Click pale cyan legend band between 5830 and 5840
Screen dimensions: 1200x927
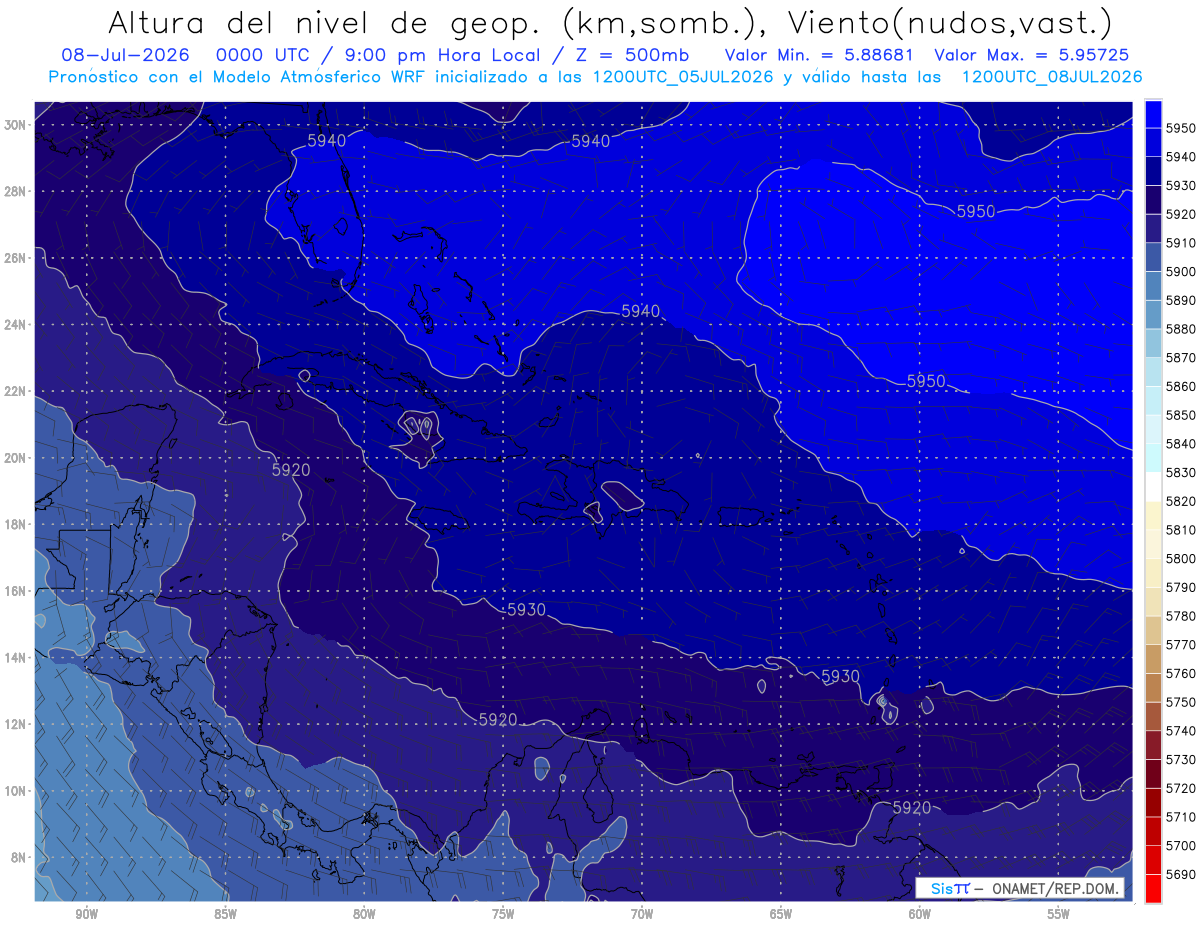(x=1153, y=458)
